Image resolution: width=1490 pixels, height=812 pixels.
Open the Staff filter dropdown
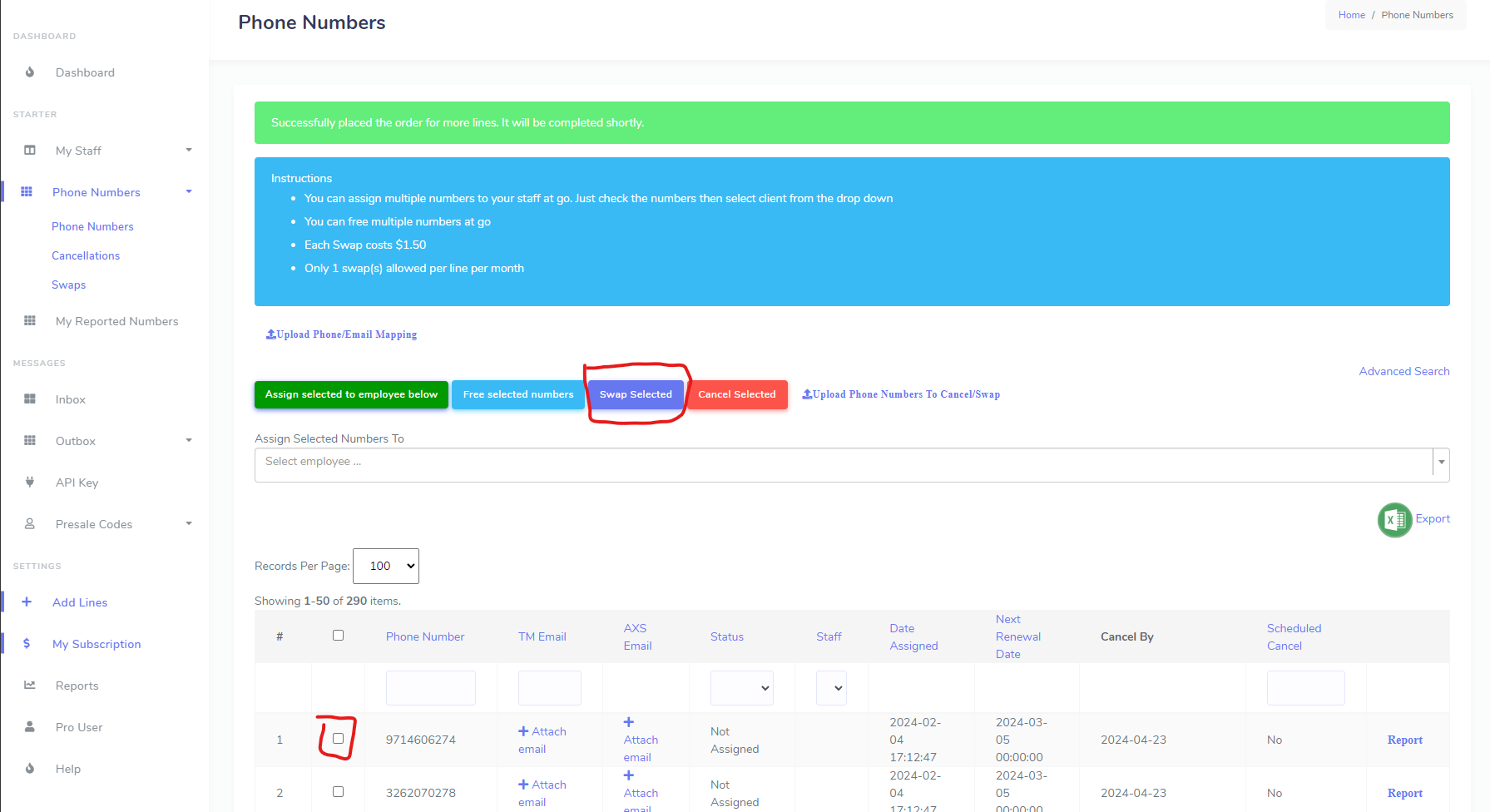tap(831, 688)
